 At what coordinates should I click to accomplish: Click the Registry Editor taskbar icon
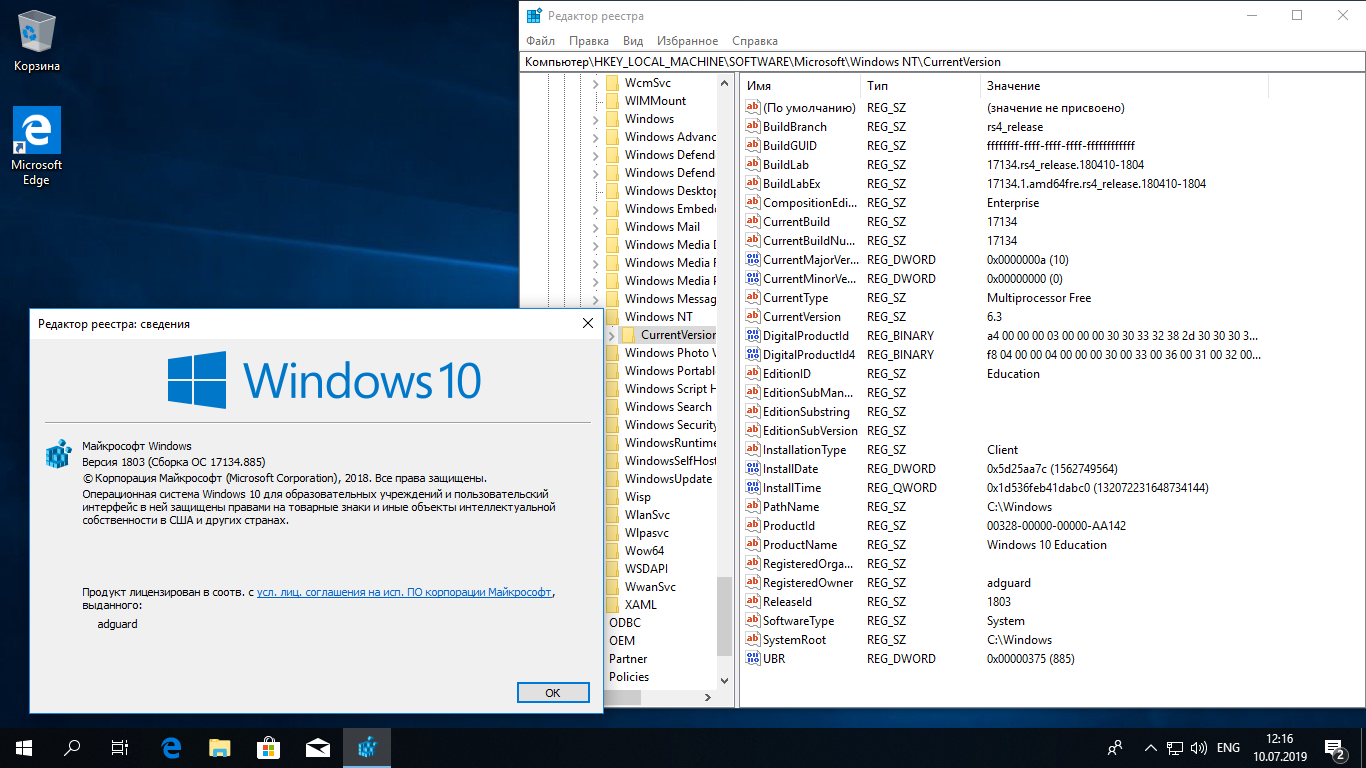[x=367, y=747]
